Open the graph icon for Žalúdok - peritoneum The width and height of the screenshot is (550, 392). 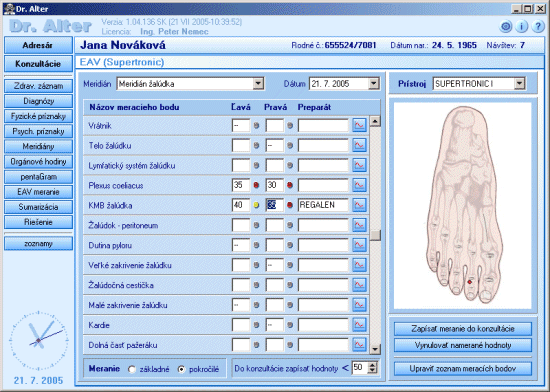pos(359,225)
